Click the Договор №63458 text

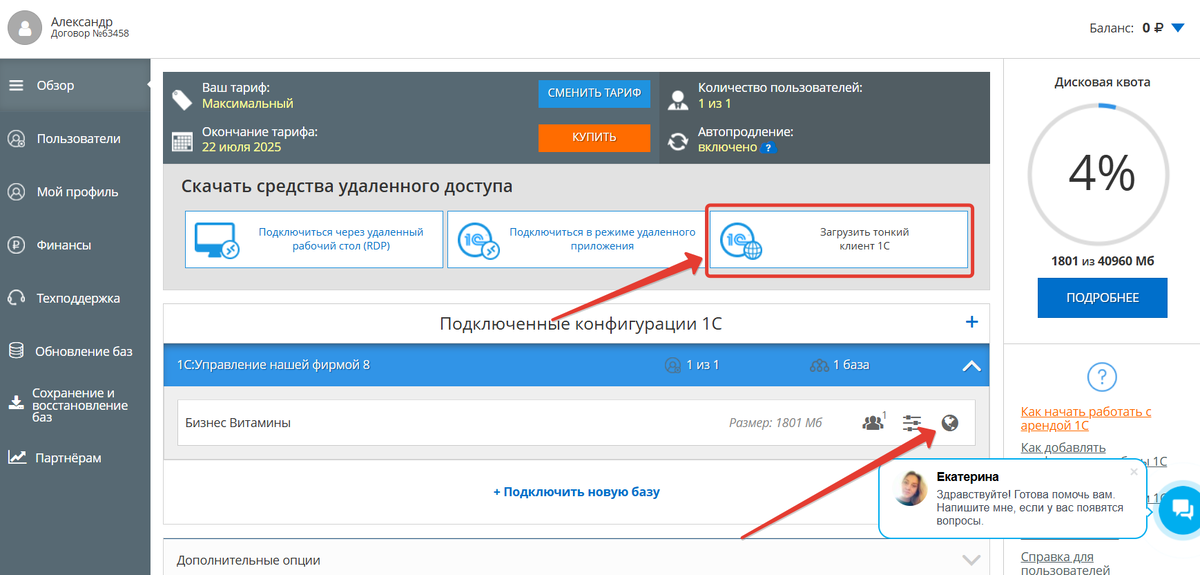(x=90, y=34)
